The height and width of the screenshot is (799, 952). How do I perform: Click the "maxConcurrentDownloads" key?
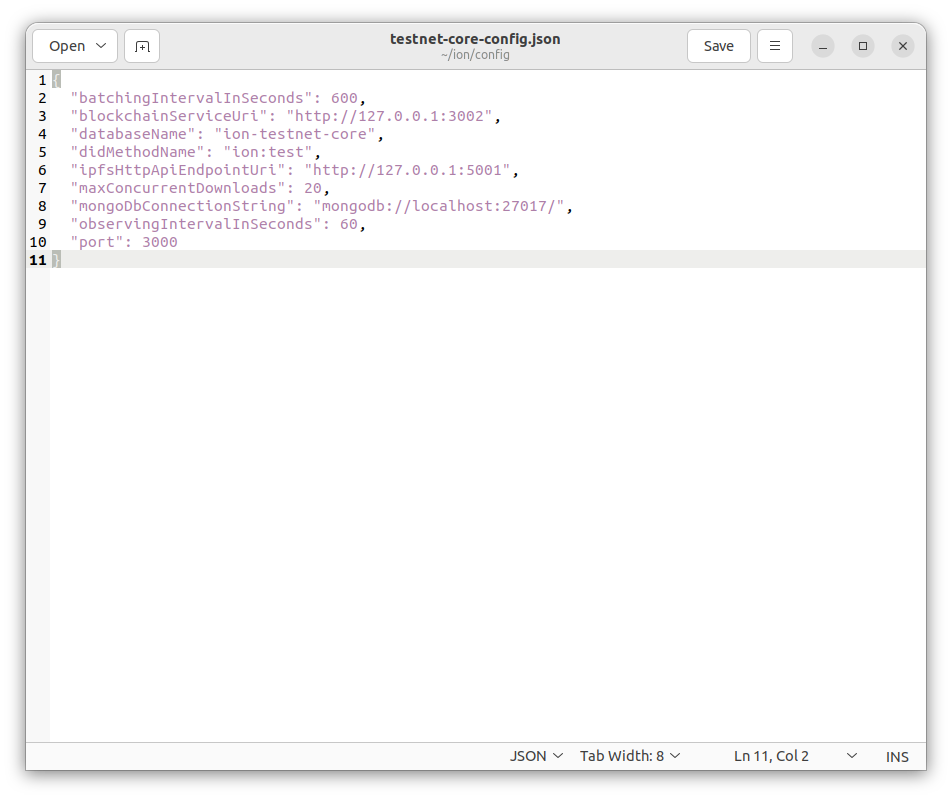[x=178, y=188]
